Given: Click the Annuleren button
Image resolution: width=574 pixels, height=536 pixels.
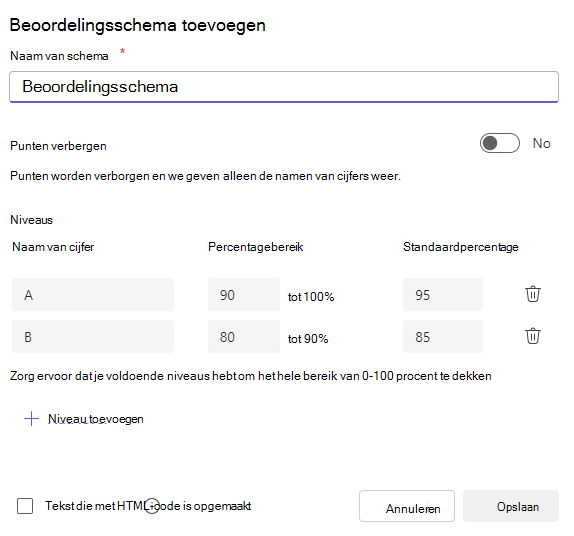Looking at the screenshot, I should click(407, 506).
